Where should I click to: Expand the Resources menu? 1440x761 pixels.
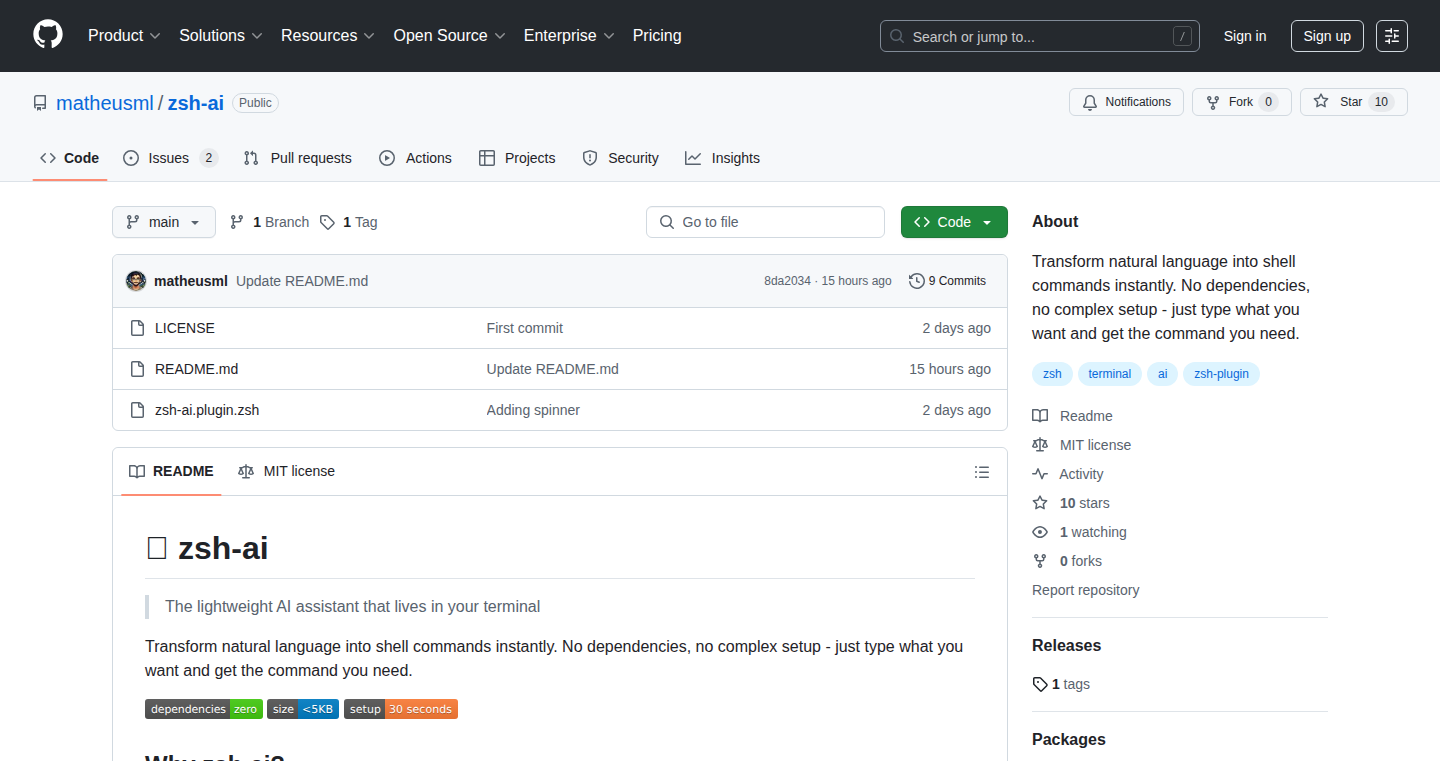[328, 36]
